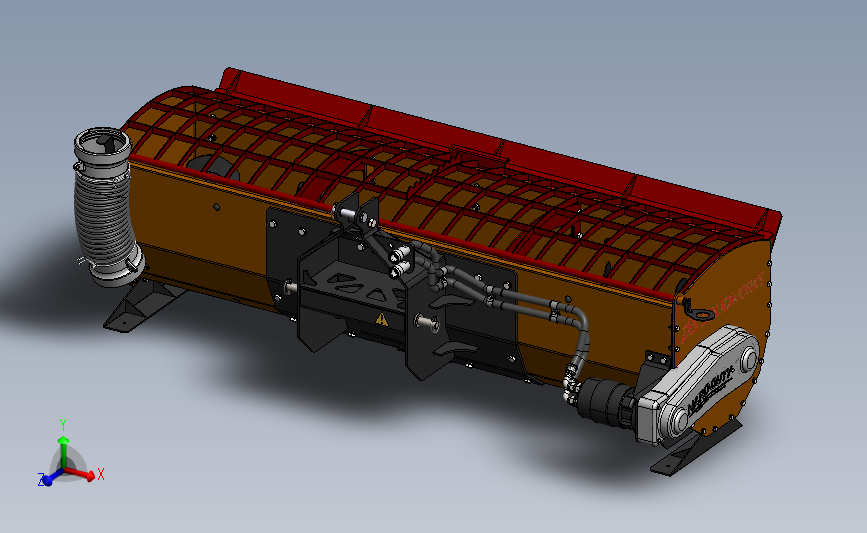Select the red hinged top cover of the trough
This screenshot has height=533, width=867.
pos(498,155)
